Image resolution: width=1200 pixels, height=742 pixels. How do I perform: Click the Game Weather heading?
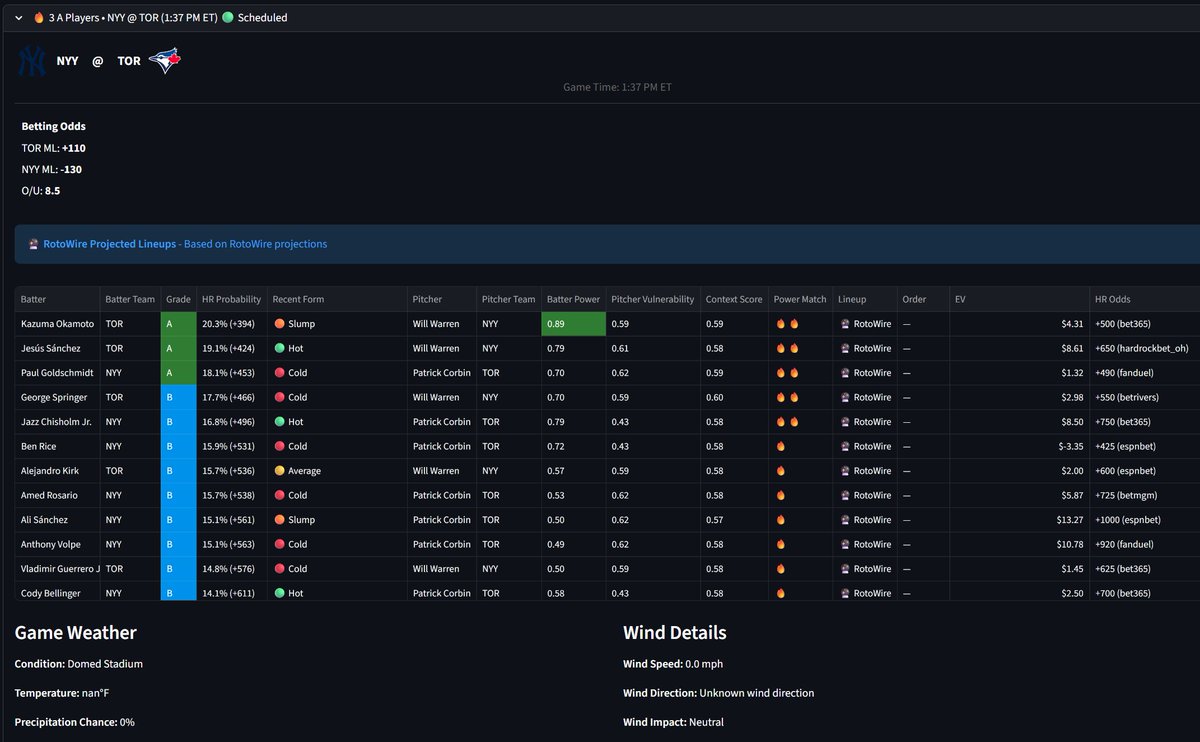(x=75, y=632)
